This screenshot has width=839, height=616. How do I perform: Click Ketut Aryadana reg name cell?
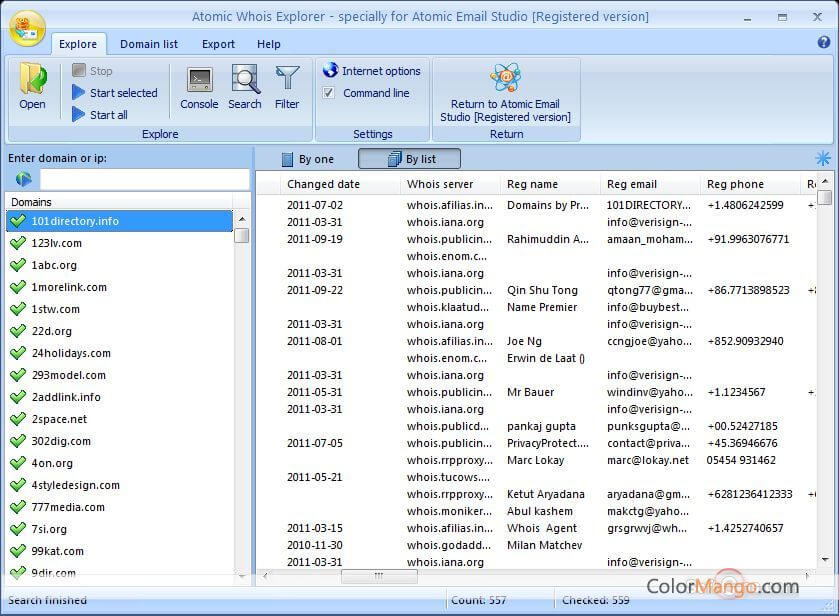(545, 494)
